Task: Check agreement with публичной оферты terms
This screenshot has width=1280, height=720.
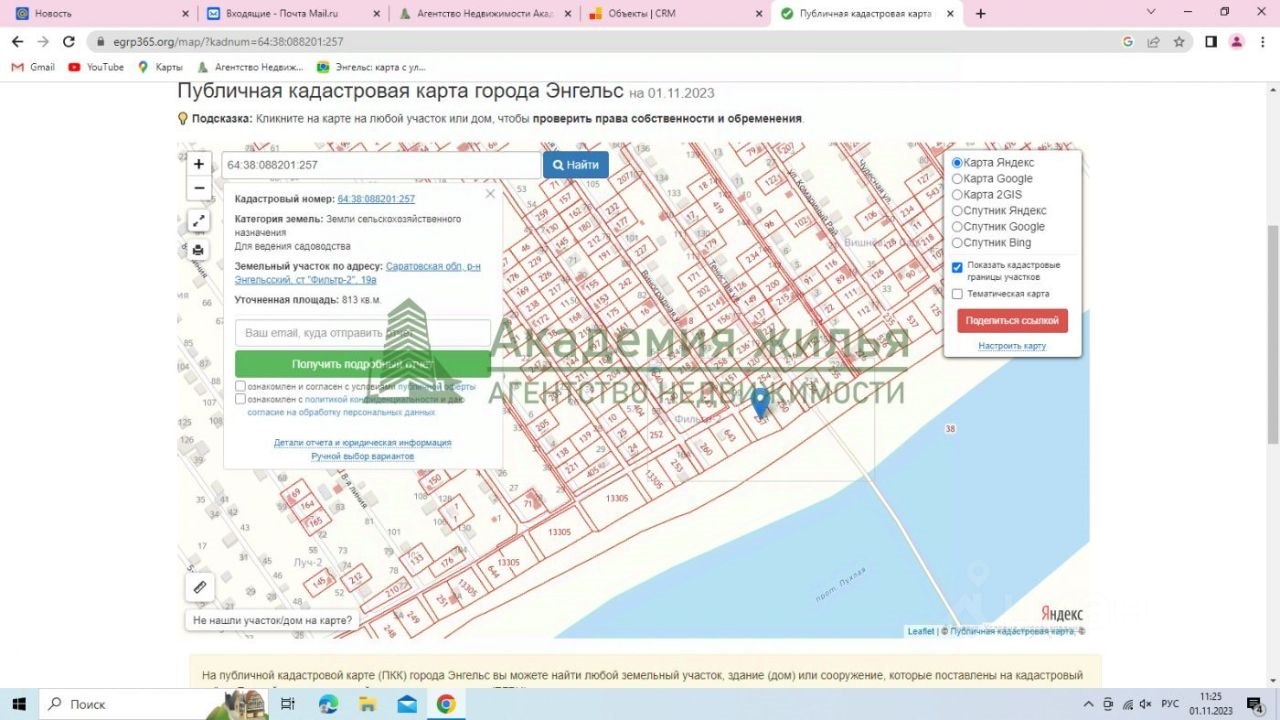Action: point(240,386)
